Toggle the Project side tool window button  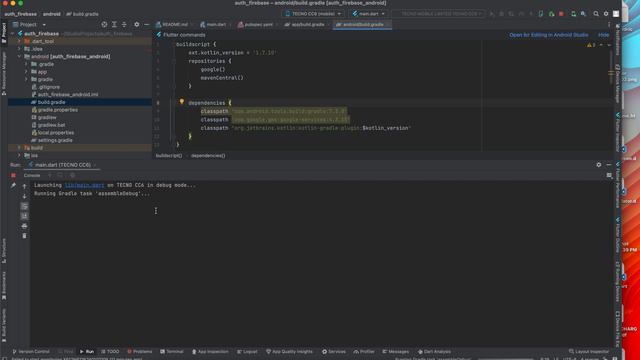(4, 33)
